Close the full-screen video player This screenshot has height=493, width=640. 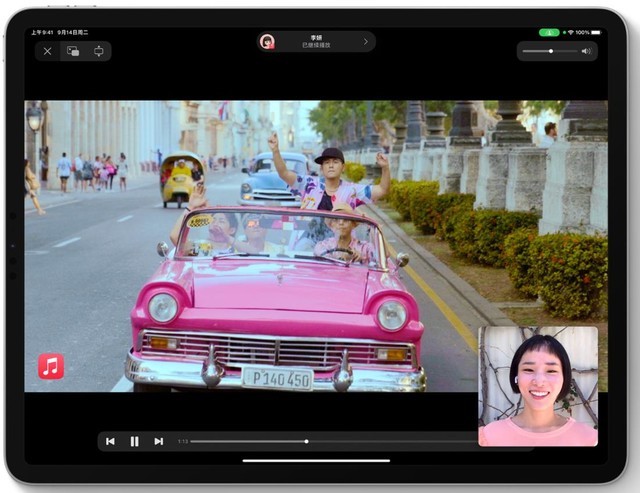coord(47,51)
